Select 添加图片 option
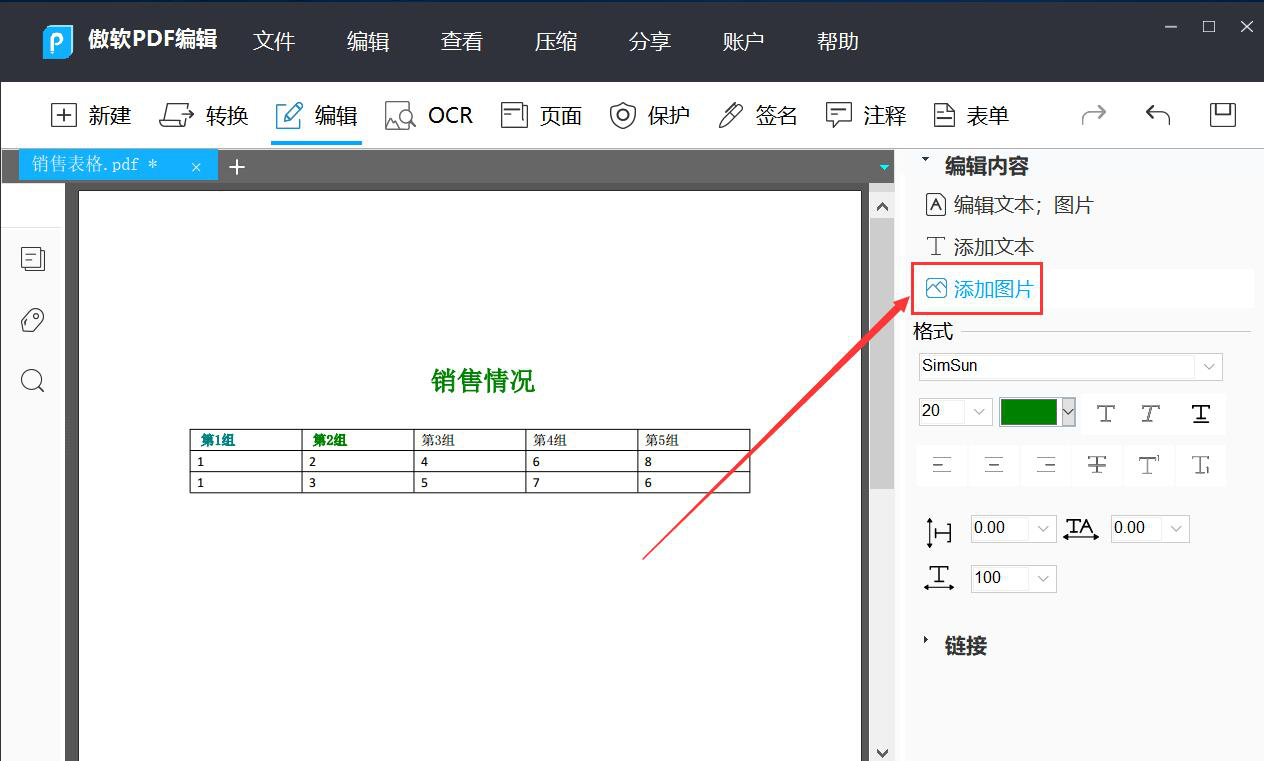 980,289
